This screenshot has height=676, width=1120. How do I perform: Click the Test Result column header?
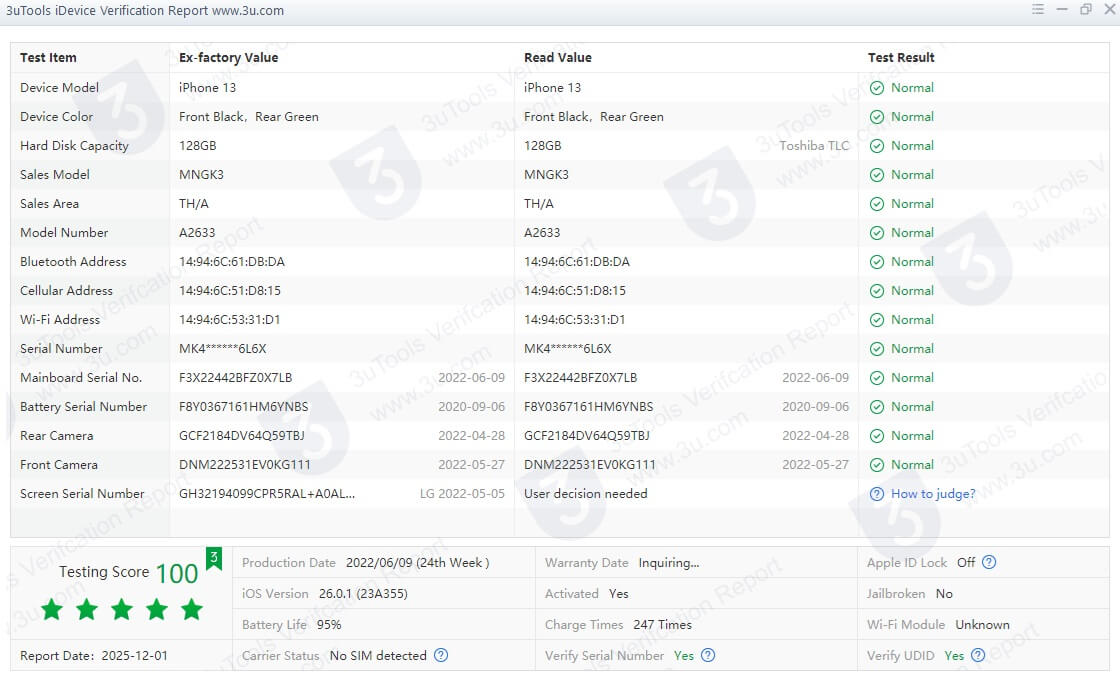pyautogui.click(x=901, y=58)
